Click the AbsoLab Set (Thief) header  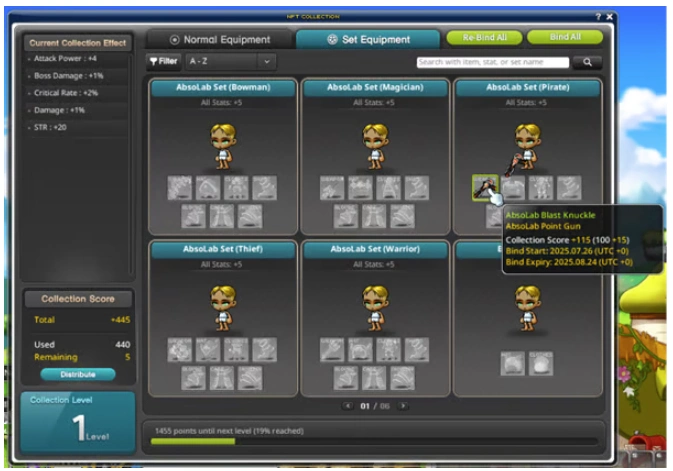[x=223, y=249]
